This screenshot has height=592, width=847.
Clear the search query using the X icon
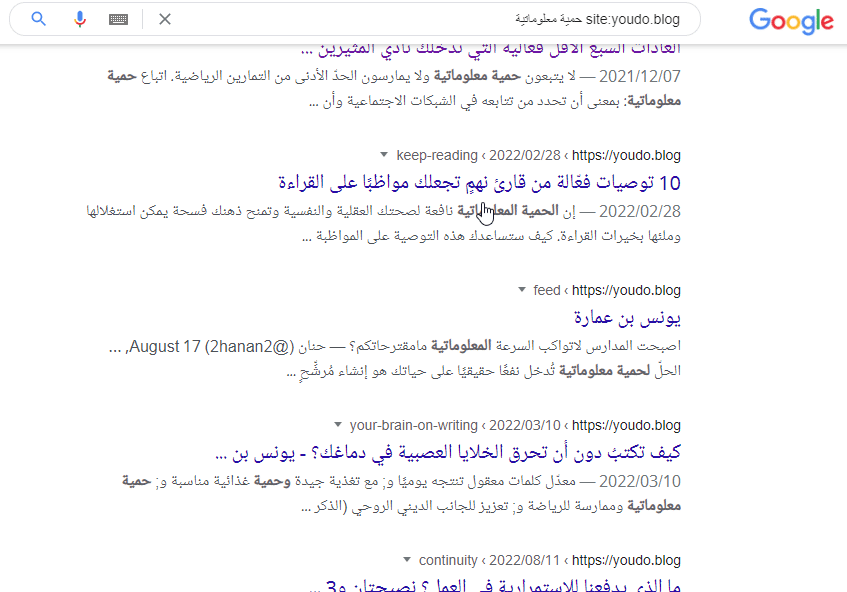[164, 18]
